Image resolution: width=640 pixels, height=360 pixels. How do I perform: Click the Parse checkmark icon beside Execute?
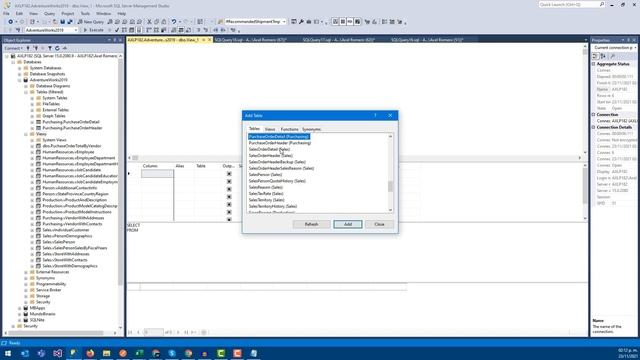[117, 30]
